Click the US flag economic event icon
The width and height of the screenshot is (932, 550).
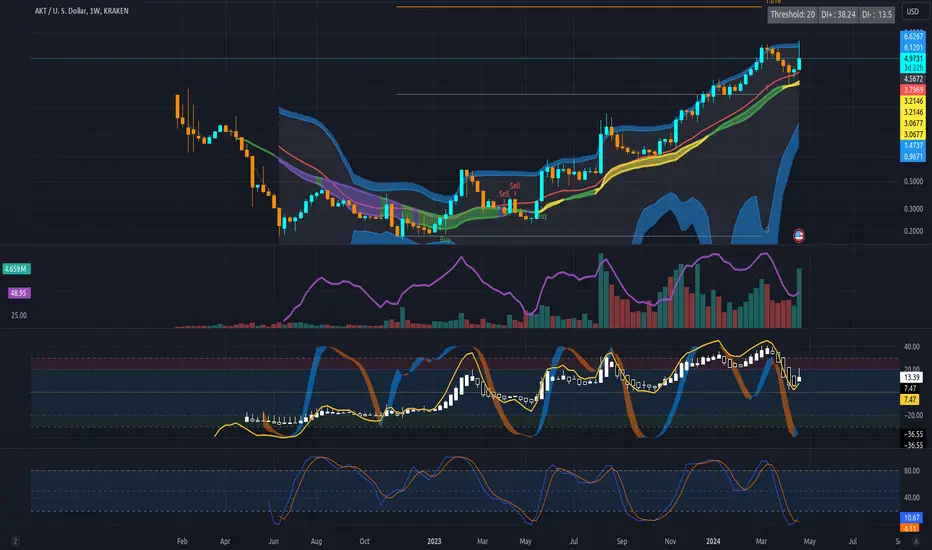pyautogui.click(x=799, y=236)
